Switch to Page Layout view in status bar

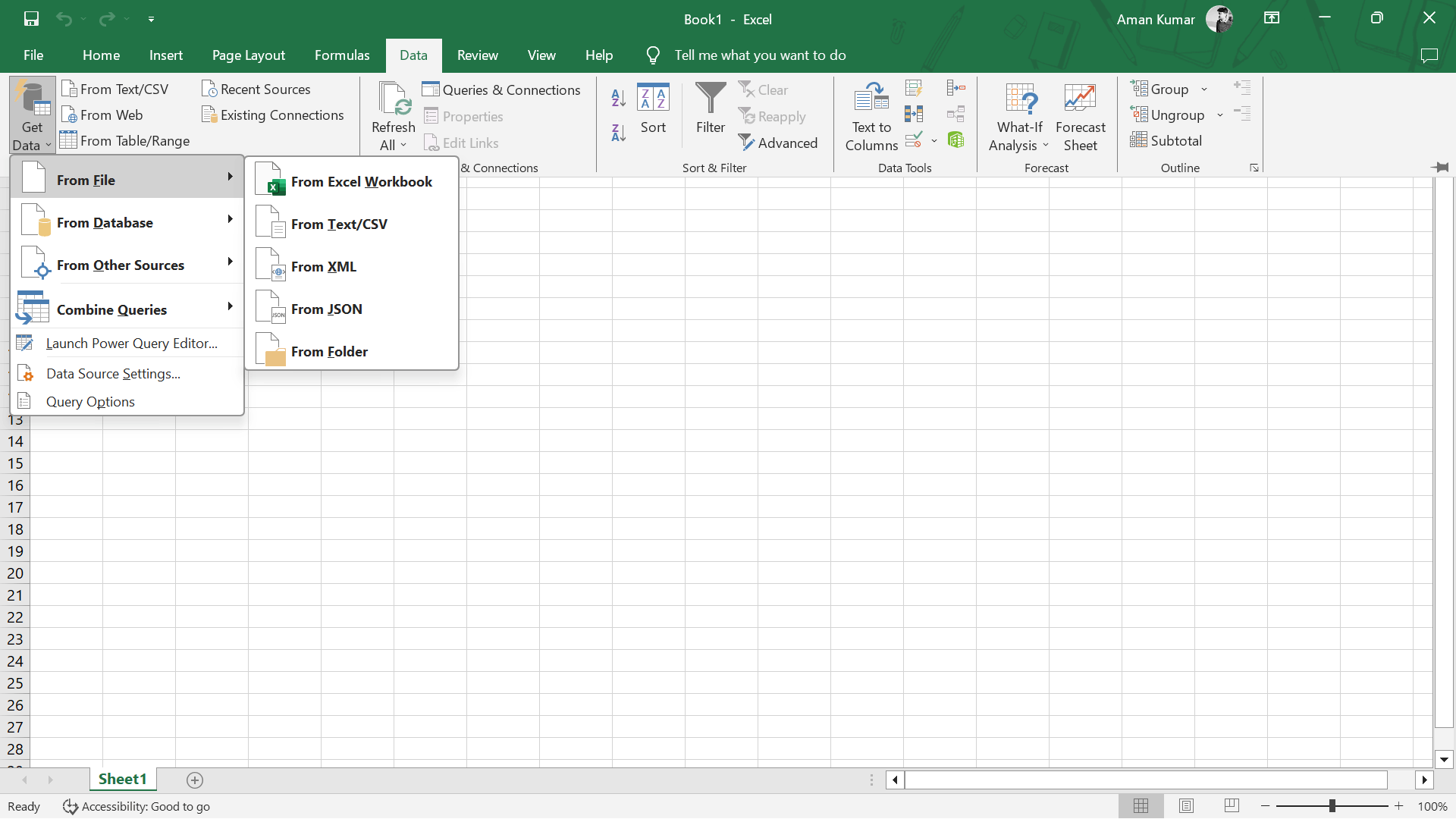coord(1186,806)
